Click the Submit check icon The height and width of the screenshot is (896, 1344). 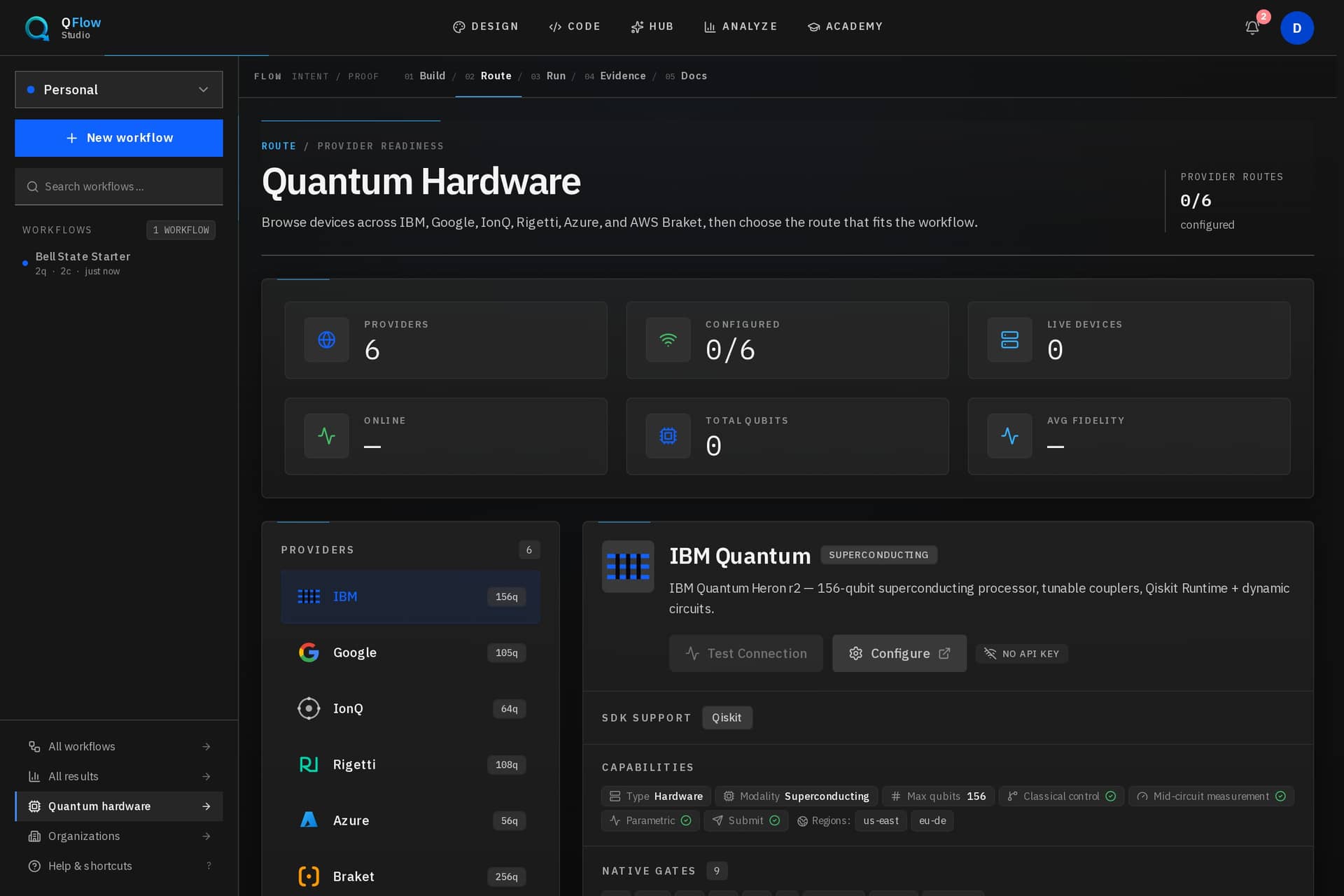coord(774,820)
